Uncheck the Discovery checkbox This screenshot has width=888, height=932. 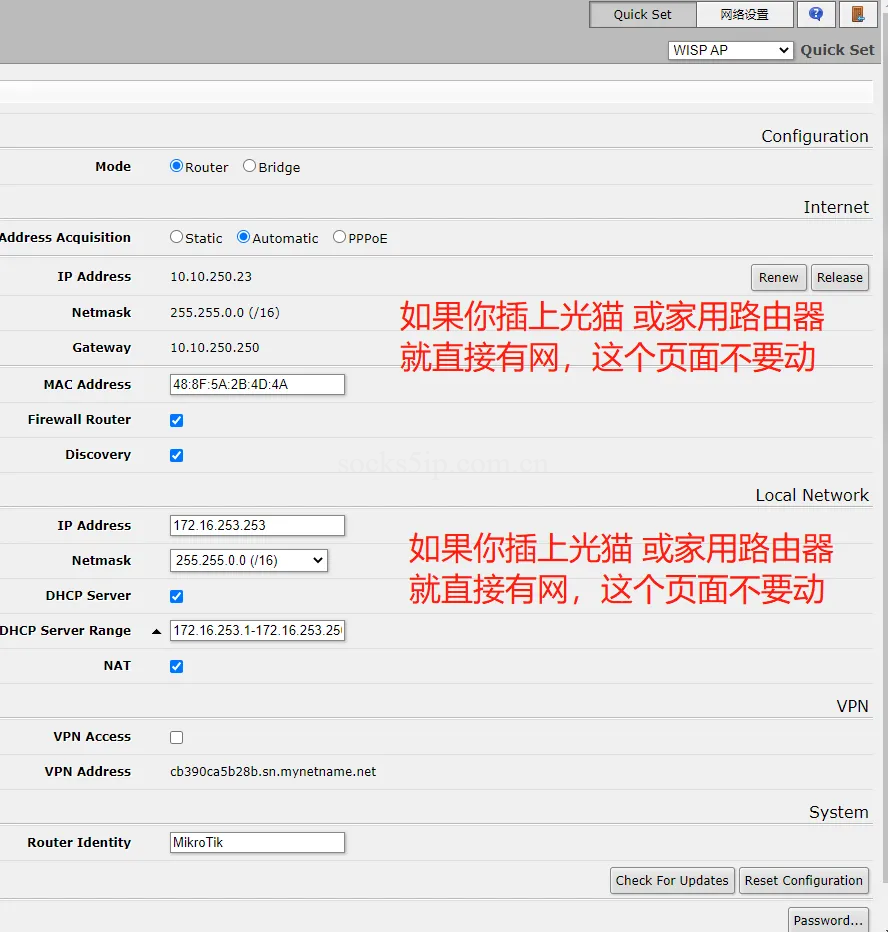176,455
